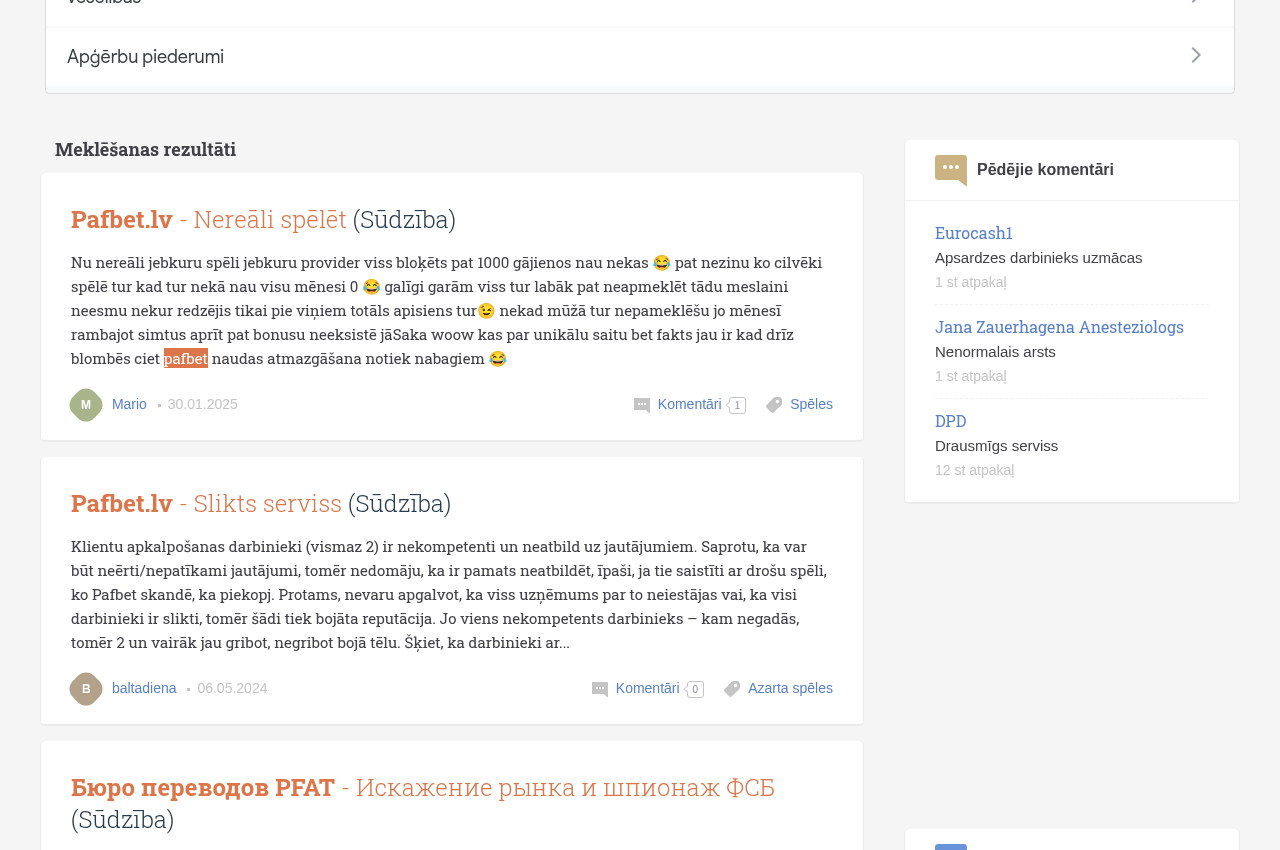Click the Pēdējie komentāri speech bubble icon
The height and width of the screenshot is (850, 1280).
951,170
